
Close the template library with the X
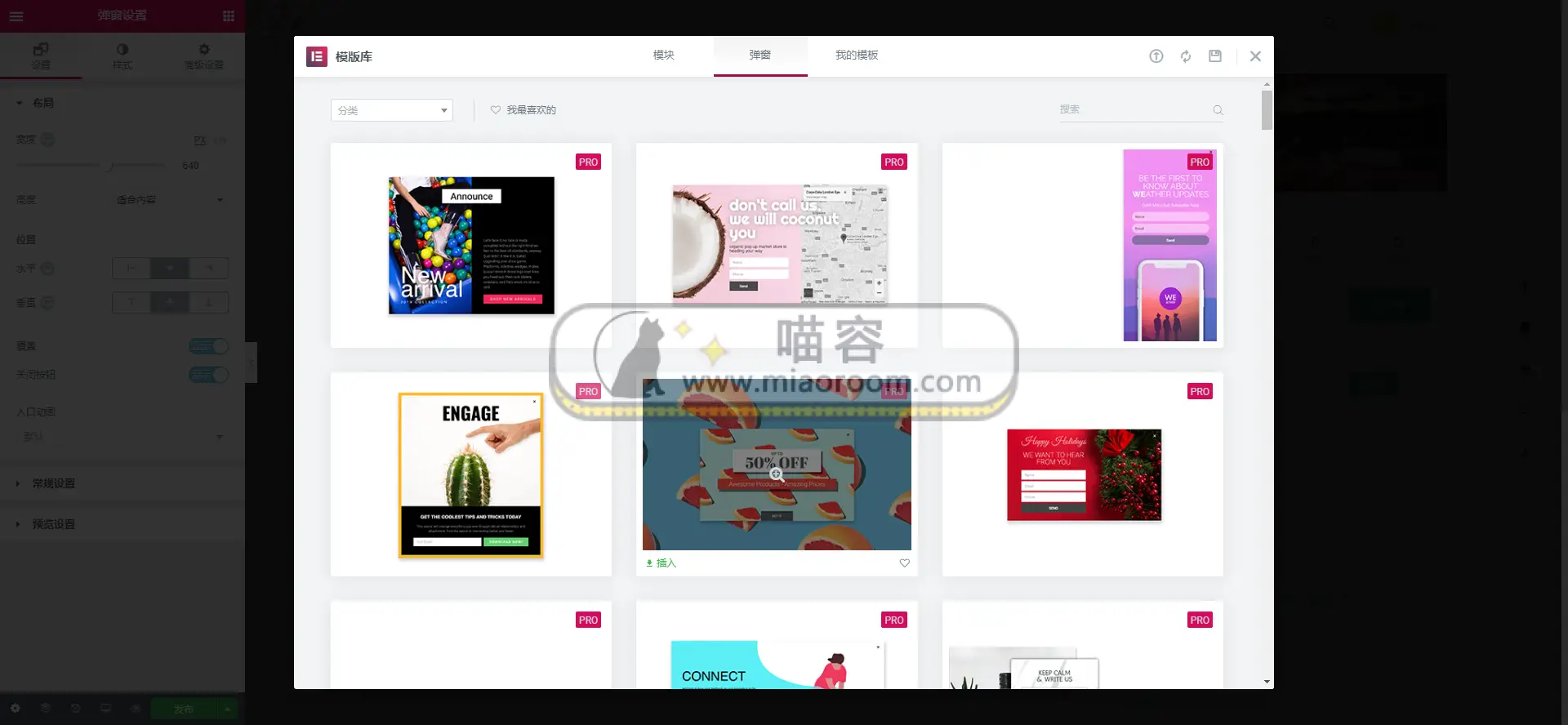pos(1255,56)
